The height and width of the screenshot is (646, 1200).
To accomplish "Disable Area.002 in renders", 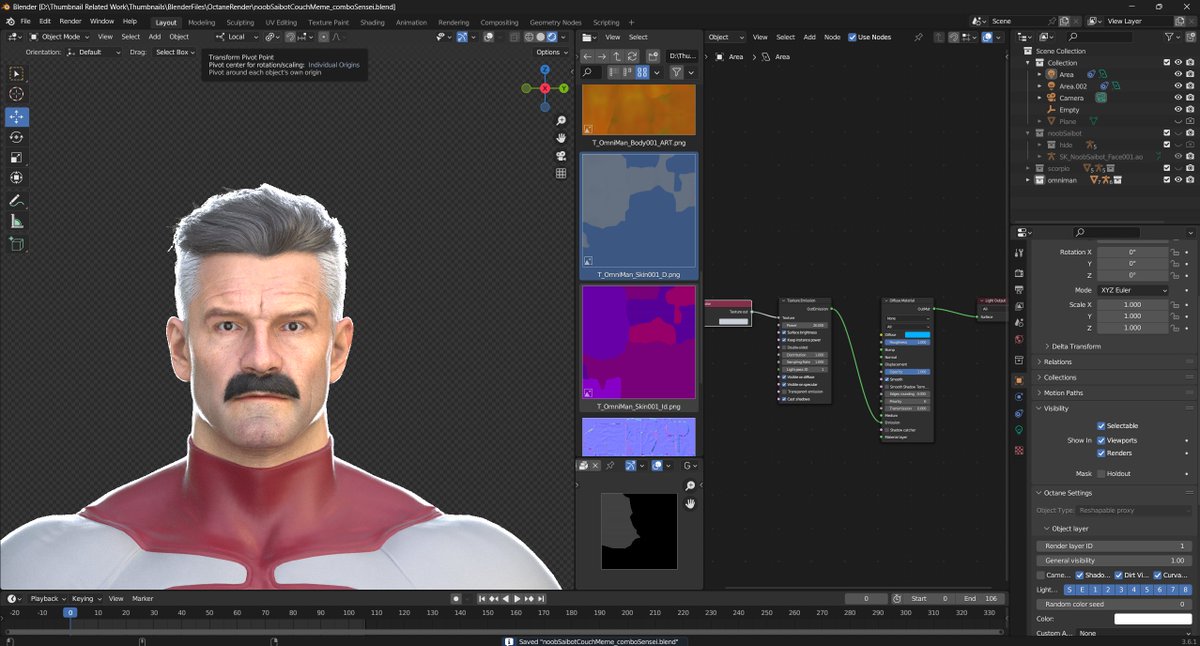I will click(1191, 86).
